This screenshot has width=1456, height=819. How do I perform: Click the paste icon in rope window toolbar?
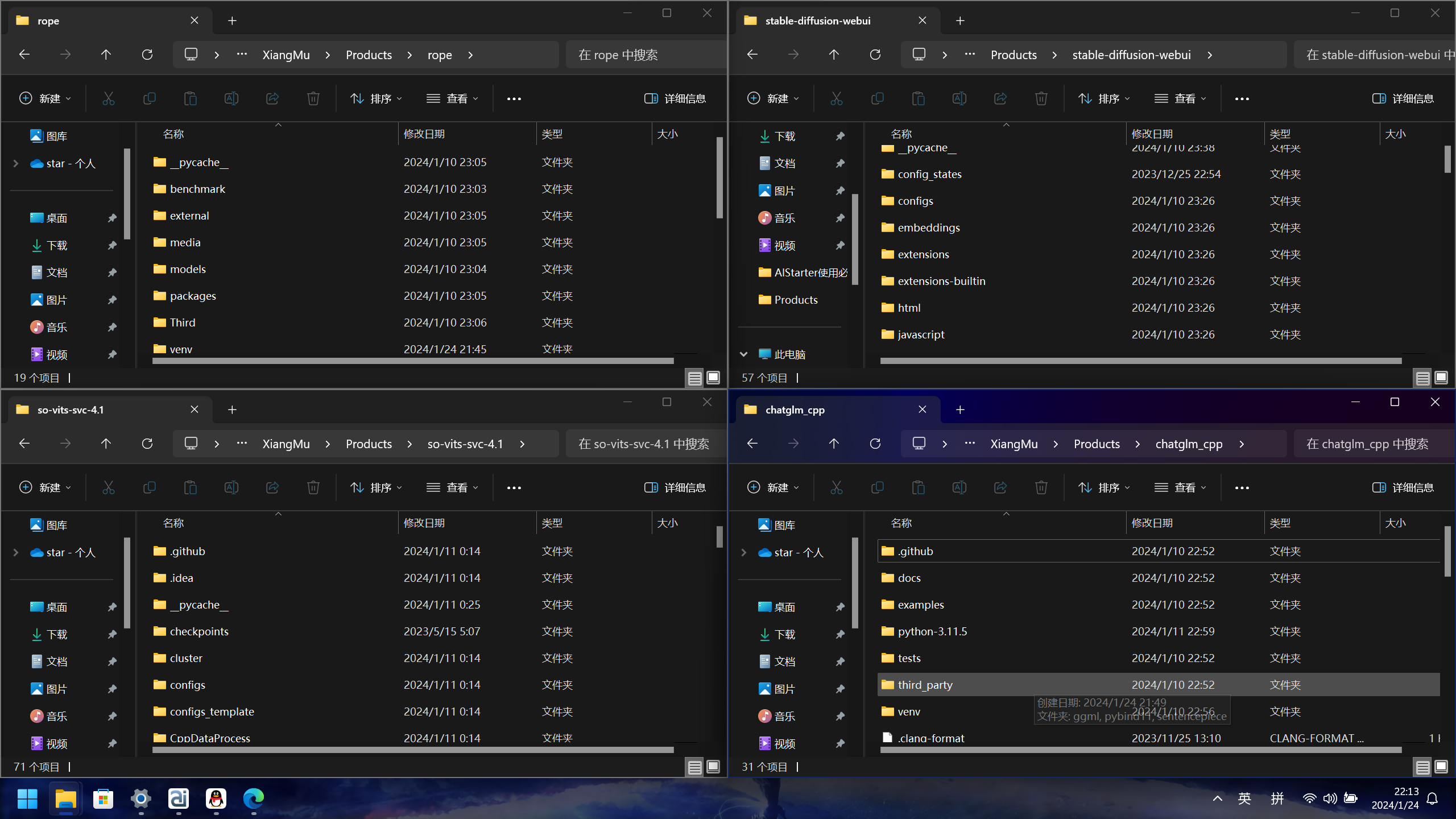click(x=190, y=98)
